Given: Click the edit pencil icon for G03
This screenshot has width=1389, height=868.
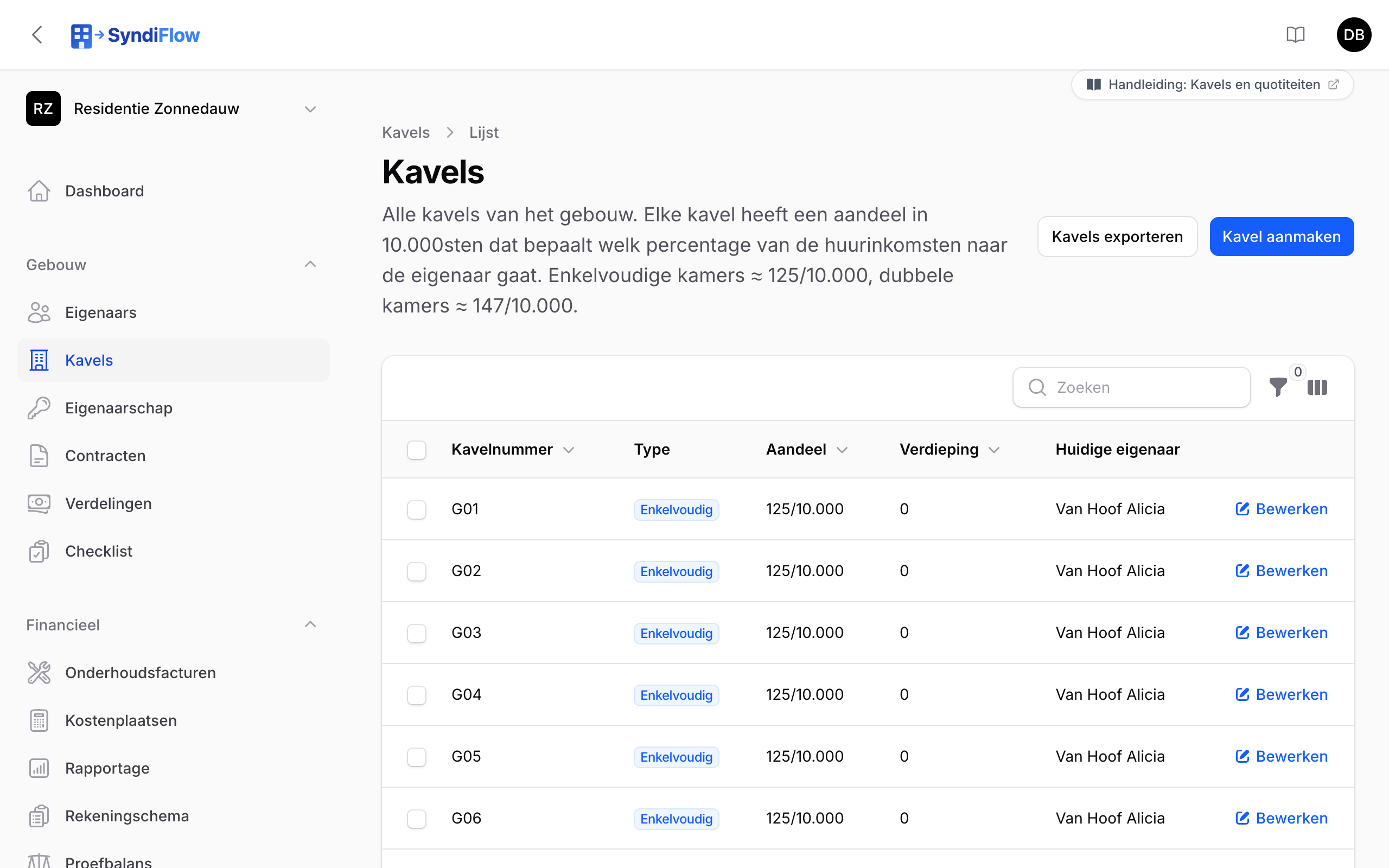Looking at the screenshot, I should pyautogui.click(x=1242, y=633).
